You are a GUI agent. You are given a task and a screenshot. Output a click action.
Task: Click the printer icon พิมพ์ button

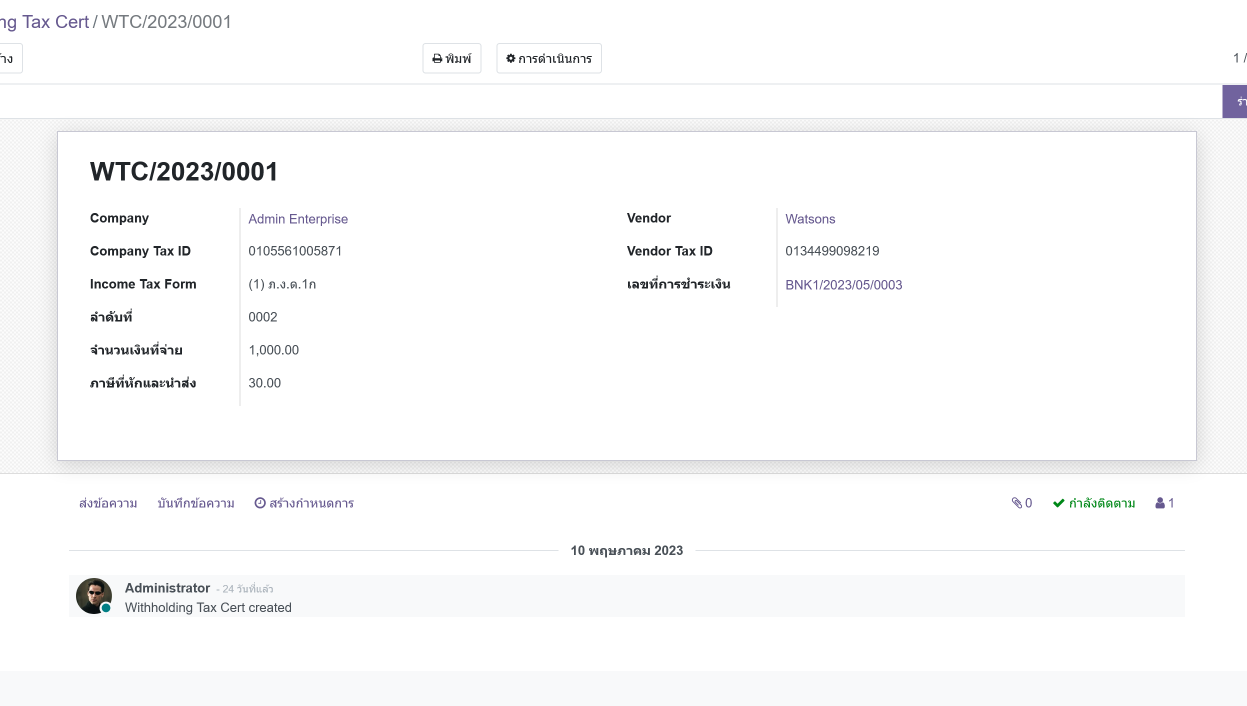pos(451,59)
